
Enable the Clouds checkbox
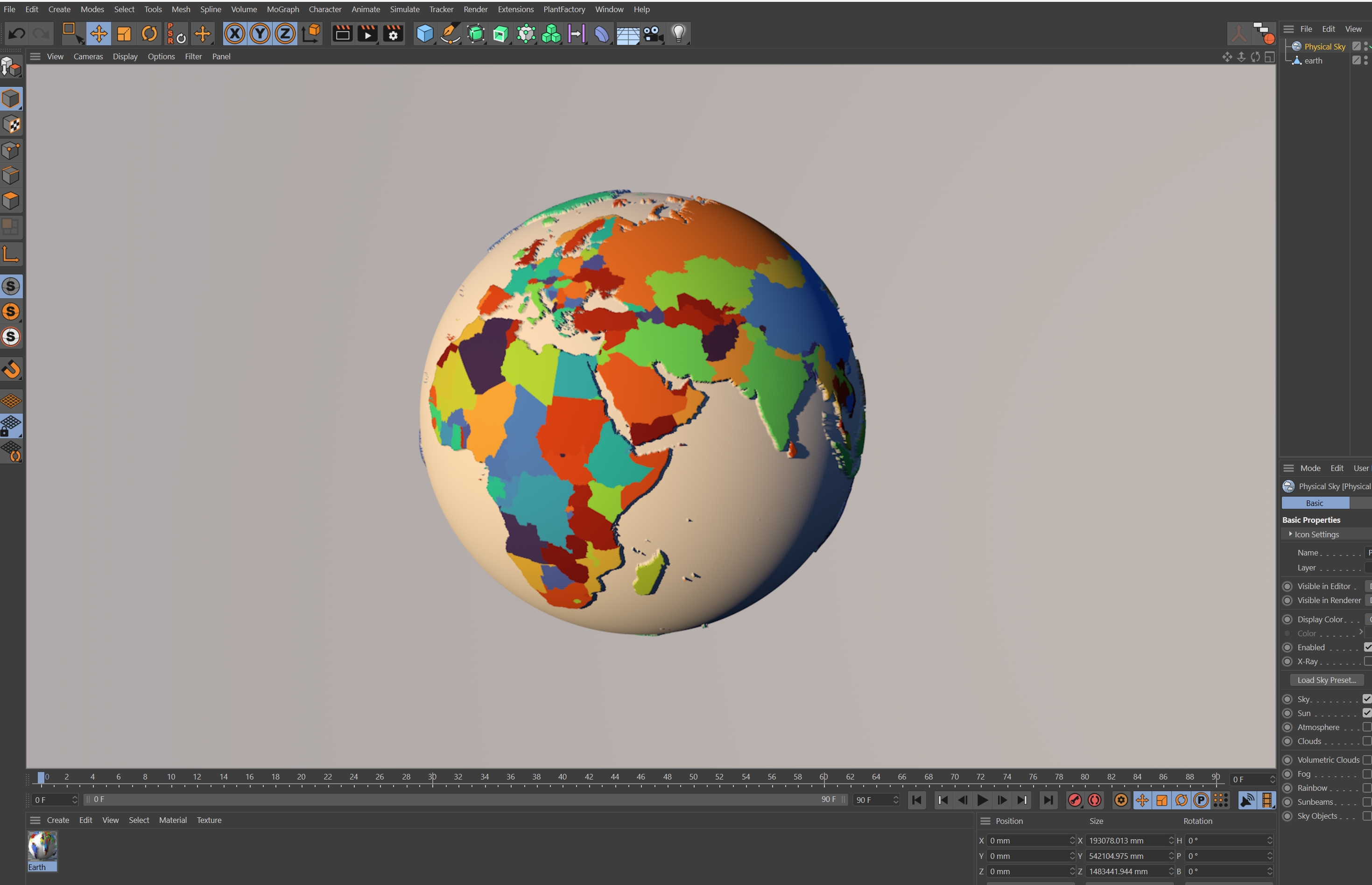pyautogui.click(x=1367, y=741)
